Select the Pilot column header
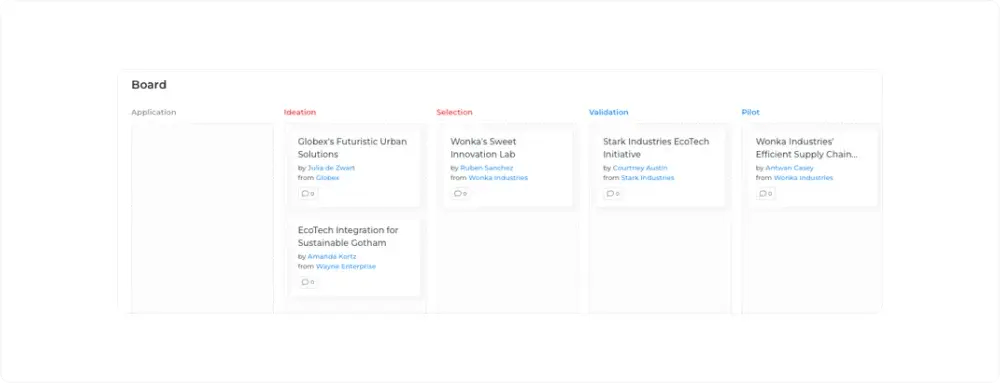Viewport: 1000px width, 383px height. [751, 112]
